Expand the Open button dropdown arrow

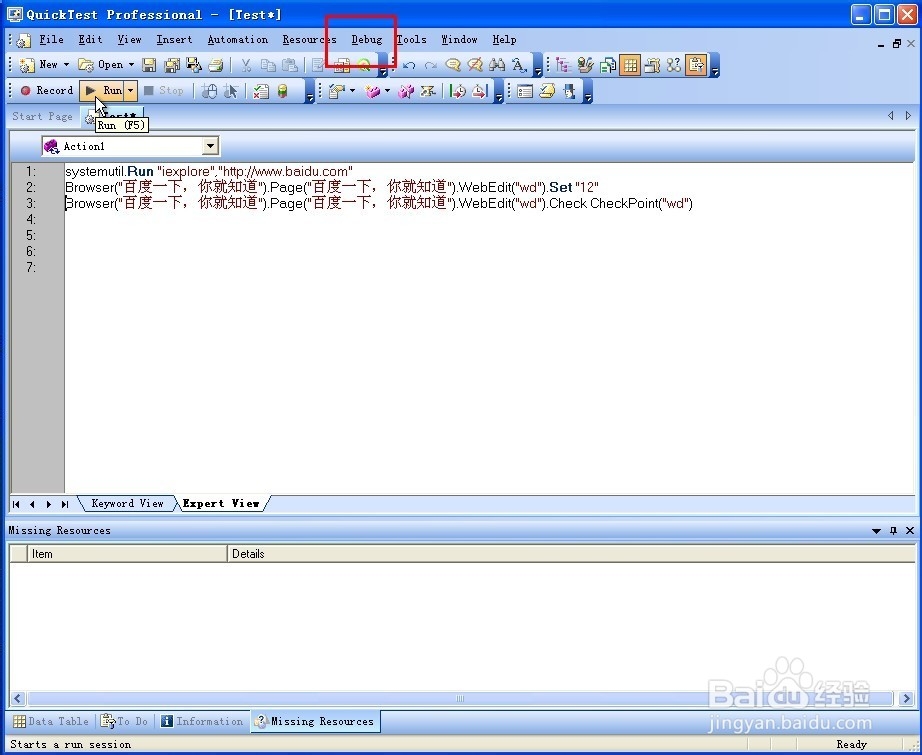click(131, 65)
